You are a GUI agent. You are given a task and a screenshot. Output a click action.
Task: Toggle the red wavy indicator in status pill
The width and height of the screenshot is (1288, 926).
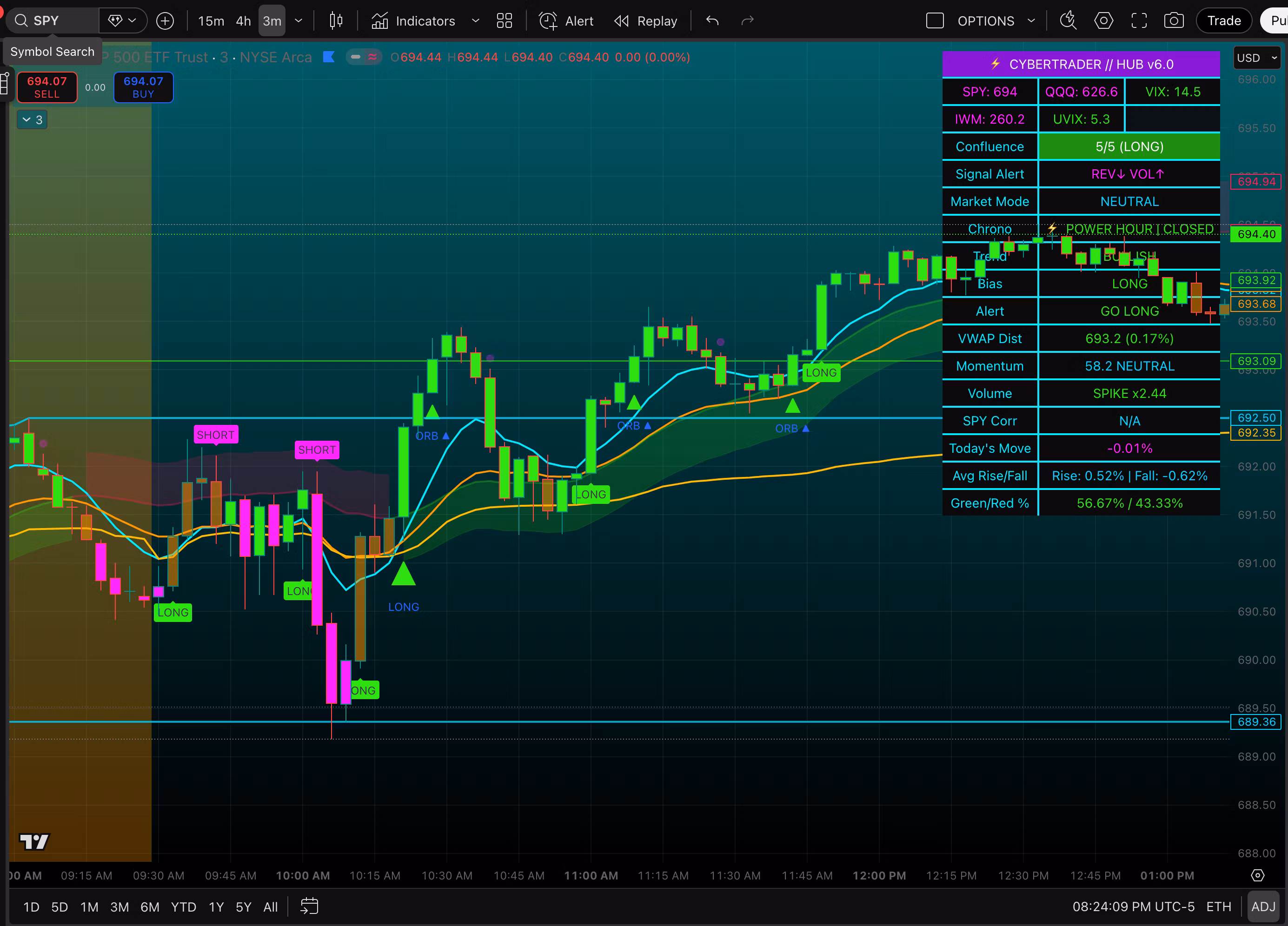(x=372, y=57)
